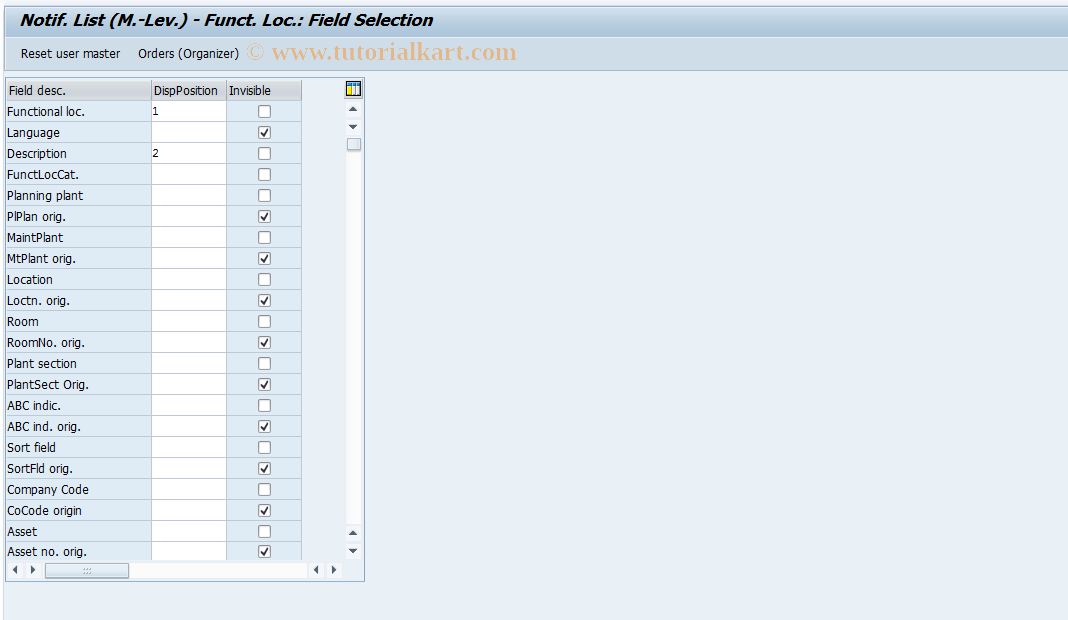The width and height of the screenshot is (1068, 620).
Task: Click the scroll up arrow at top of table
Action: [353, 109]
